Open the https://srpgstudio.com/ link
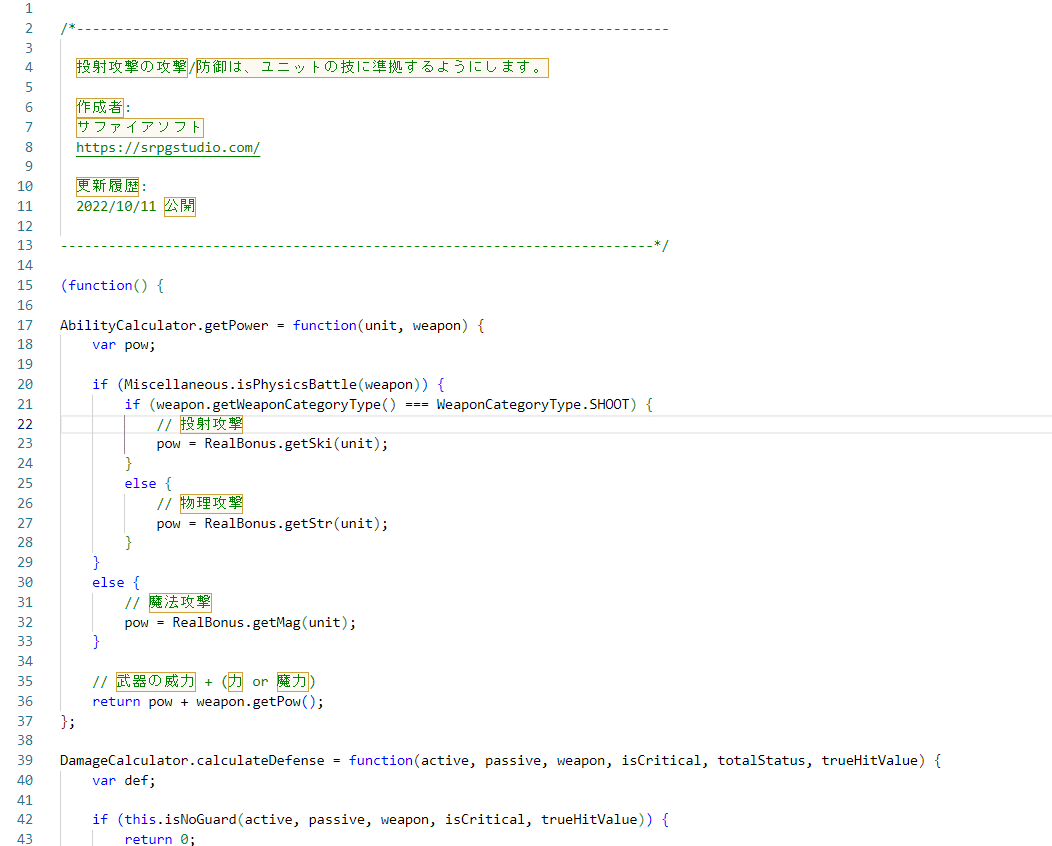1052x846 pixels. [168, 148]
